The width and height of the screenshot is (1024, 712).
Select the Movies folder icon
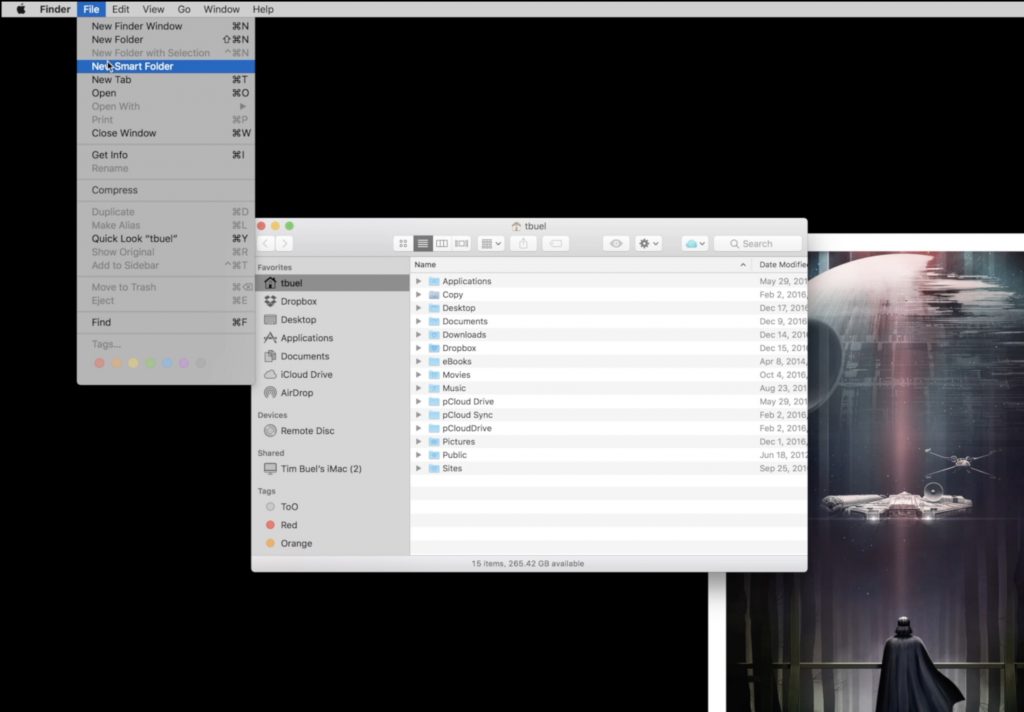click(434, 375)
